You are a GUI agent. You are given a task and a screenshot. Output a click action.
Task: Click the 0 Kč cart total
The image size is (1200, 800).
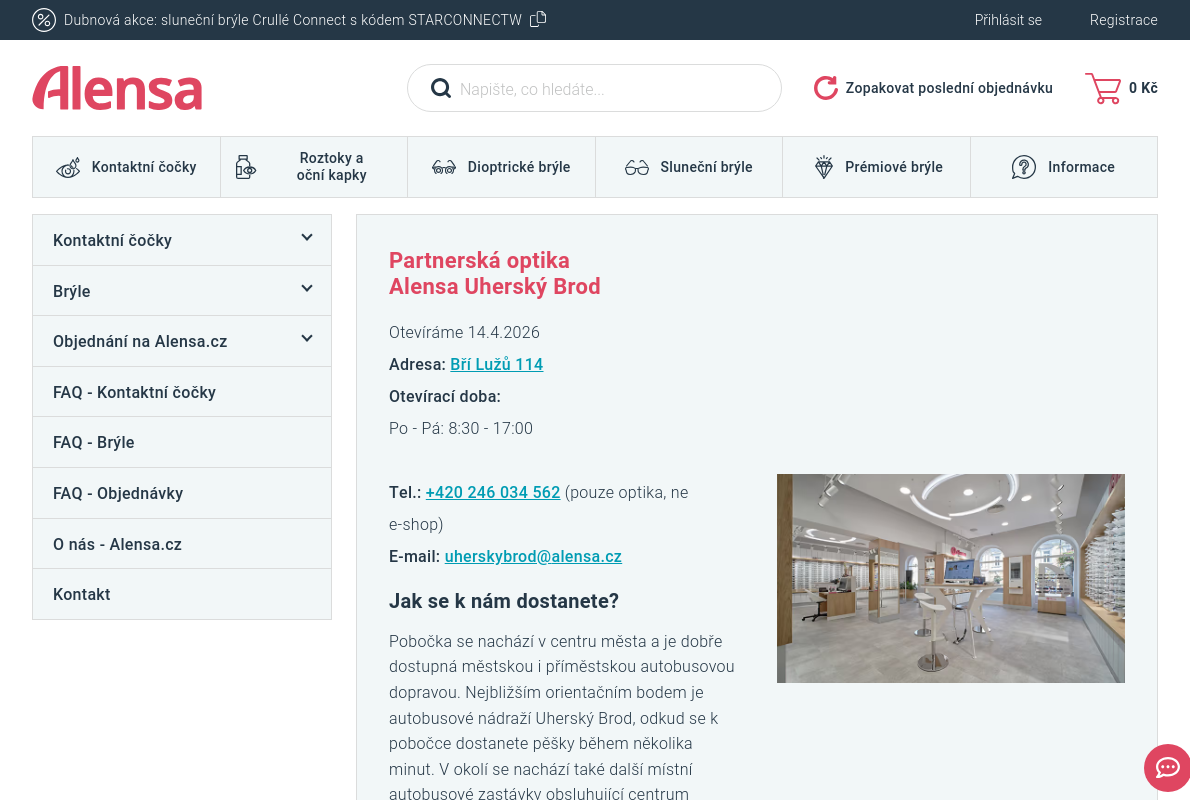point(1143,88)
